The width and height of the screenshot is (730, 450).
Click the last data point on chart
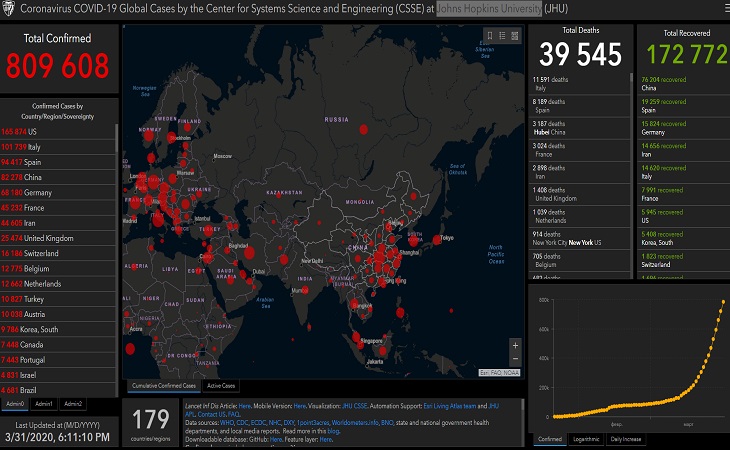point(723,302)
